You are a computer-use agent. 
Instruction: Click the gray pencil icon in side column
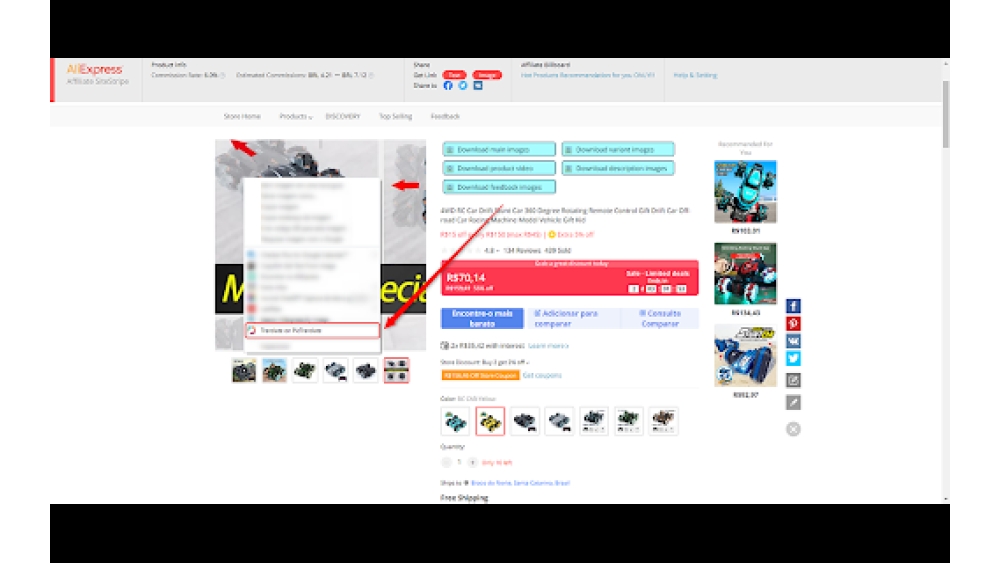tap(793, 402)
